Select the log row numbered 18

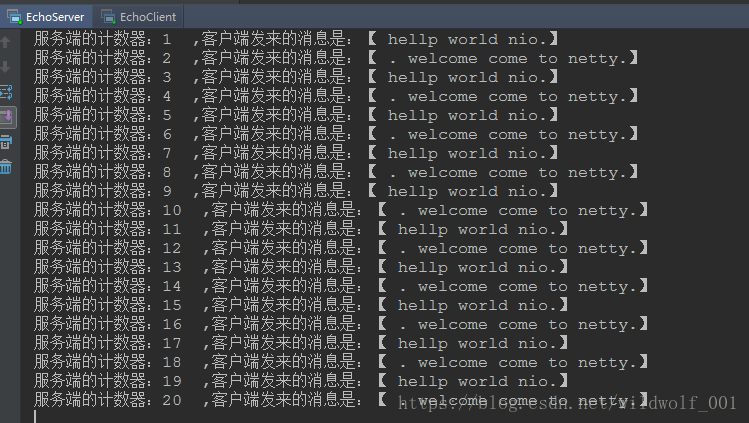tap(341, 362)
